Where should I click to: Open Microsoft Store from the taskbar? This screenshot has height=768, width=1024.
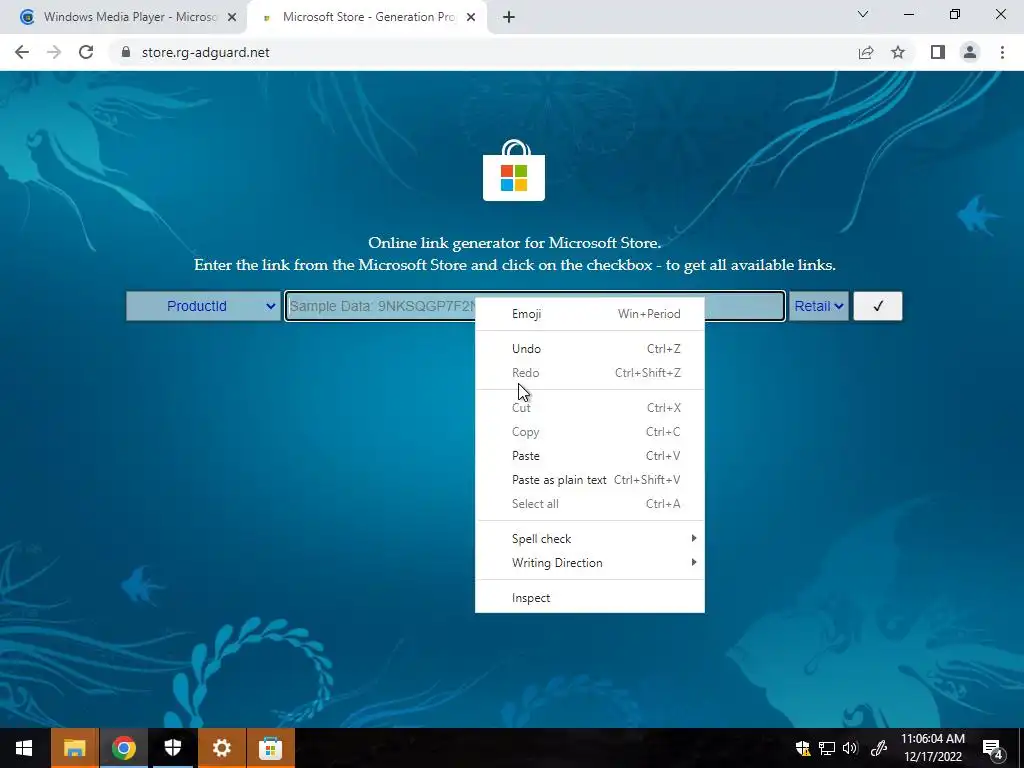click(270, 748)
